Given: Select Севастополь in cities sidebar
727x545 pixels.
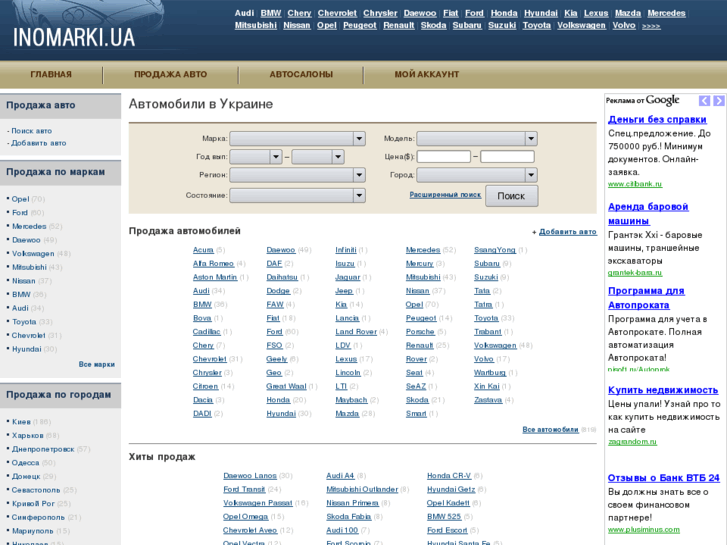Looking at the screenshot, I should click(36, 490).
